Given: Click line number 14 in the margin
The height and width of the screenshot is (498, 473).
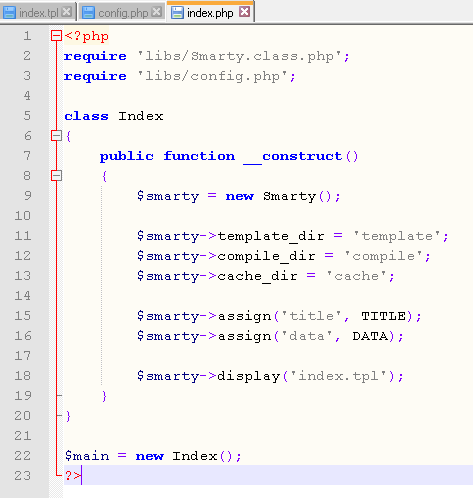Looking at the screenshot, I should 23,296.
